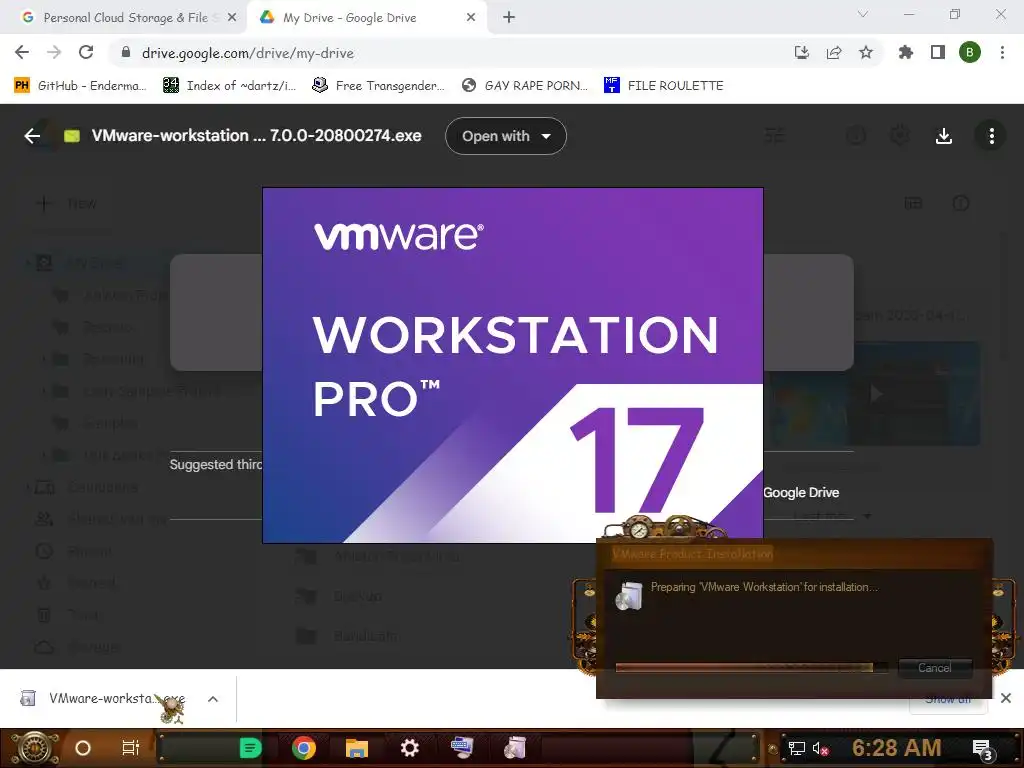
Task: Open a new Chrome tab
Action: [x=509, y=18]
